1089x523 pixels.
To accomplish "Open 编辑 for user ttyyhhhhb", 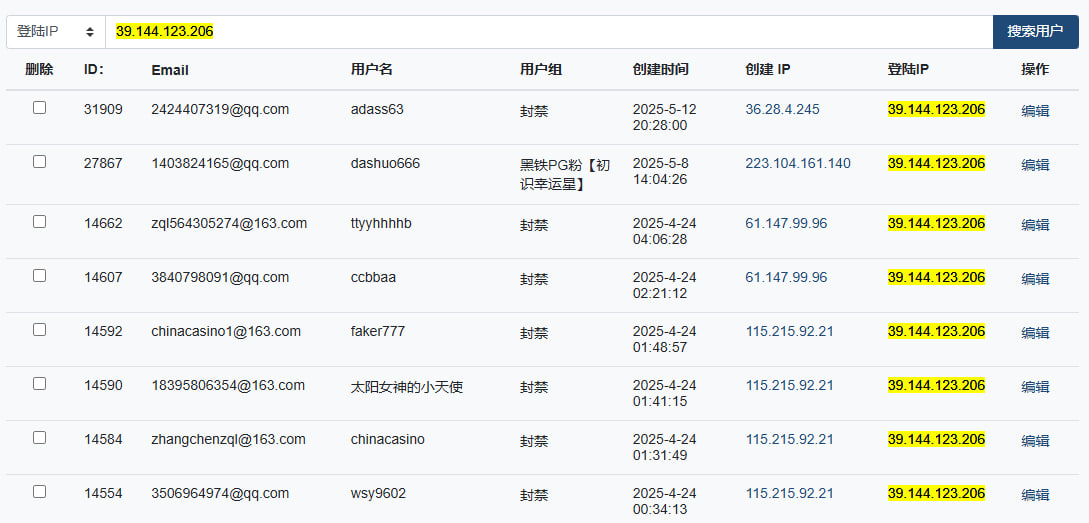I will coord(1035,225).
